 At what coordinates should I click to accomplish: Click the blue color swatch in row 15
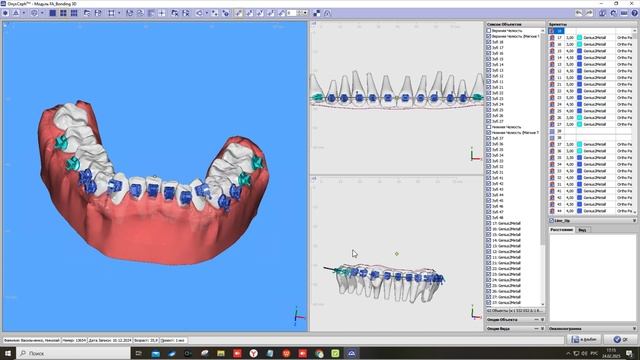[579, 51]
